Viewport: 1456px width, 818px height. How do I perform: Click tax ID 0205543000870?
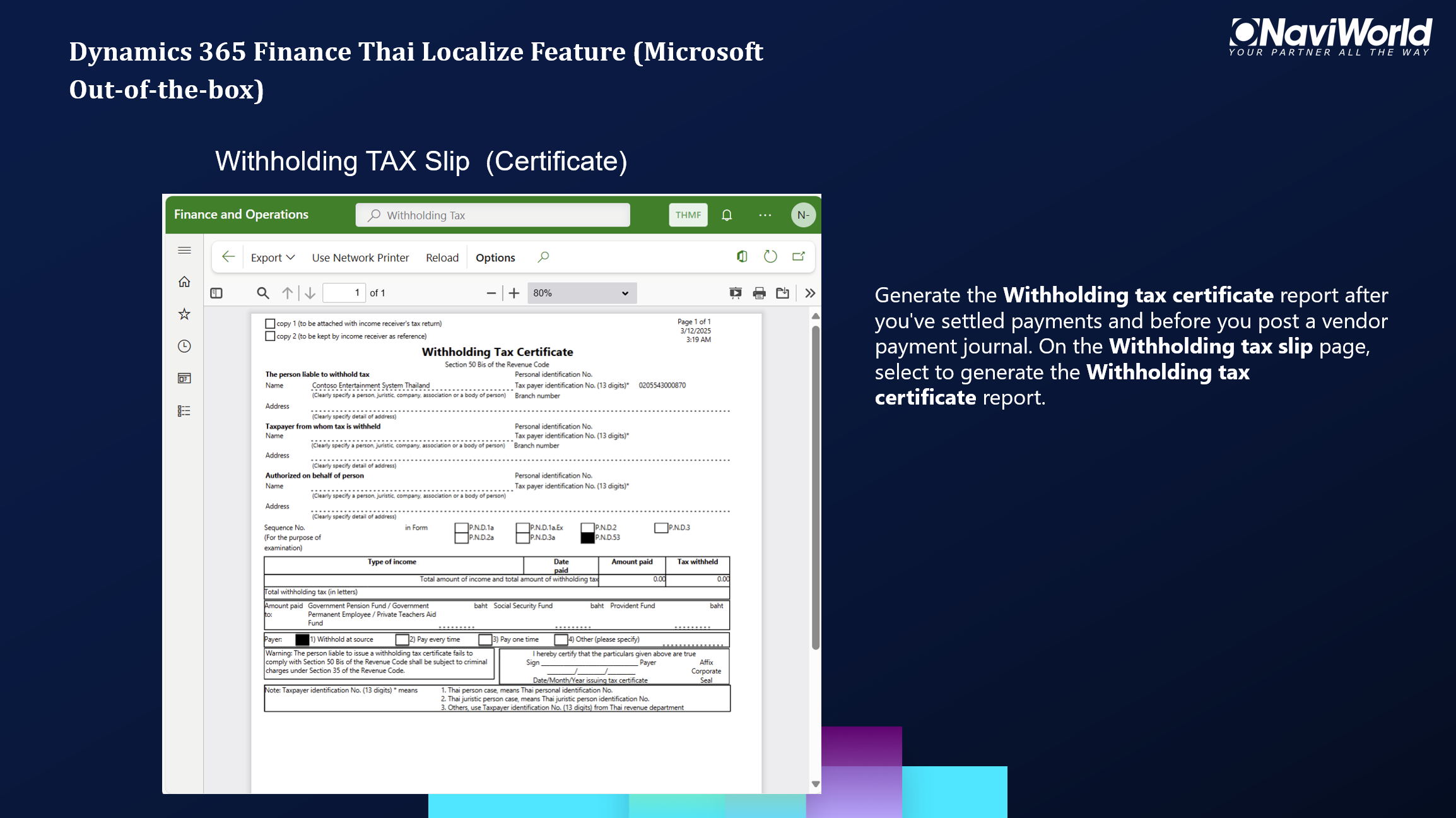[662, 385]
